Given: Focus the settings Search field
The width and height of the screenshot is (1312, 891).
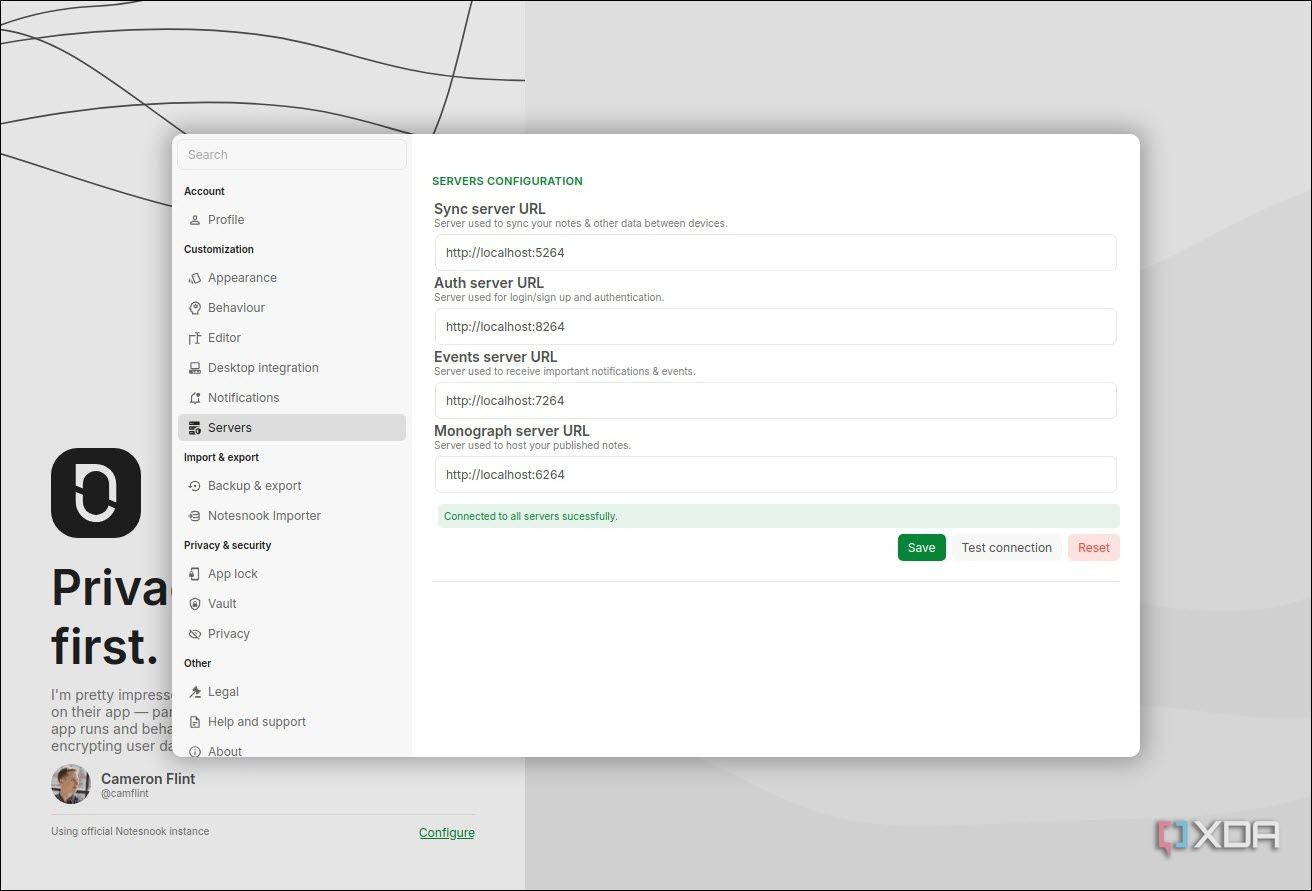Looking at the screenshot, I should point(292,155).
